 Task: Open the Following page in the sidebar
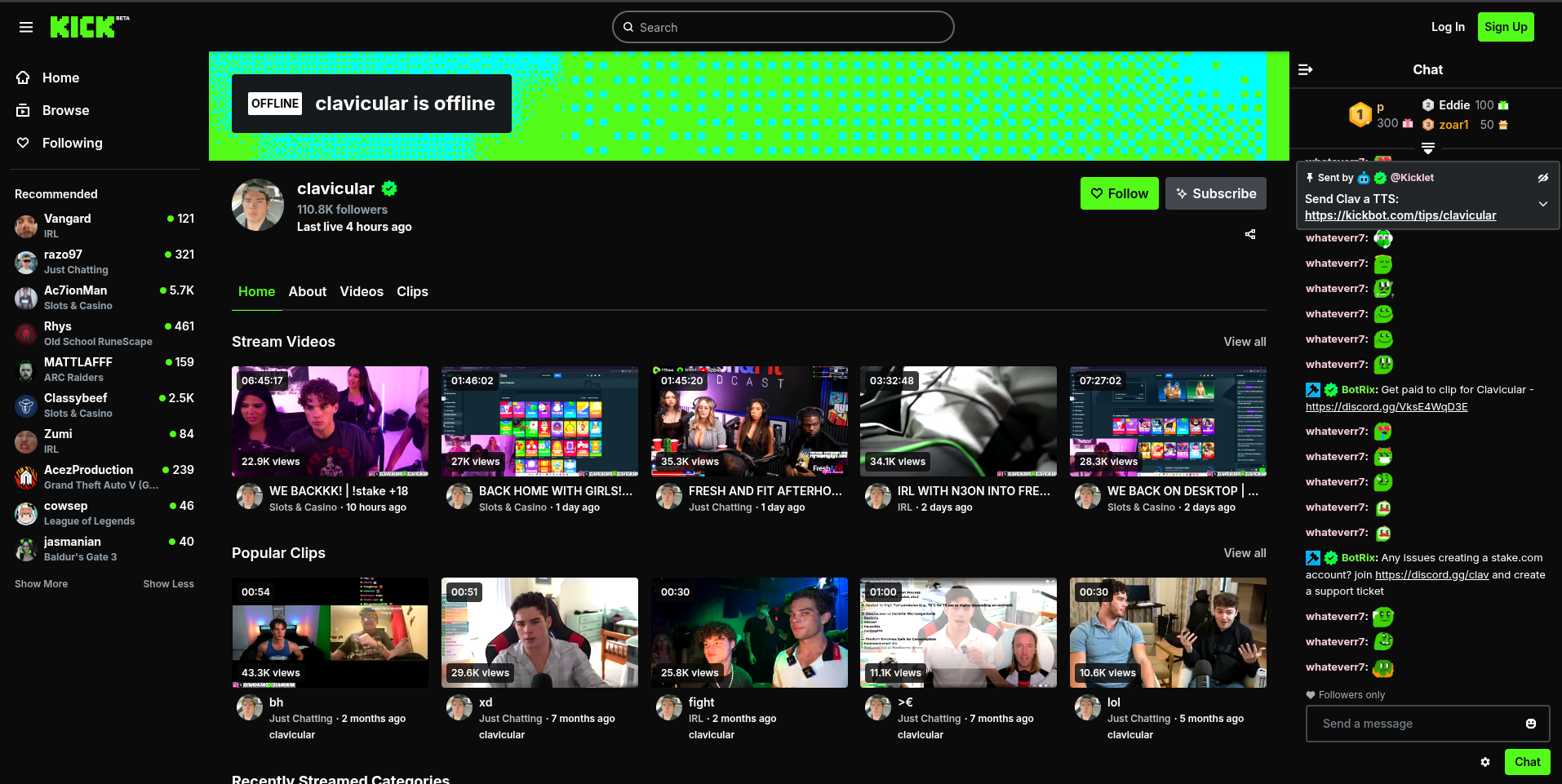pos(72,143)
